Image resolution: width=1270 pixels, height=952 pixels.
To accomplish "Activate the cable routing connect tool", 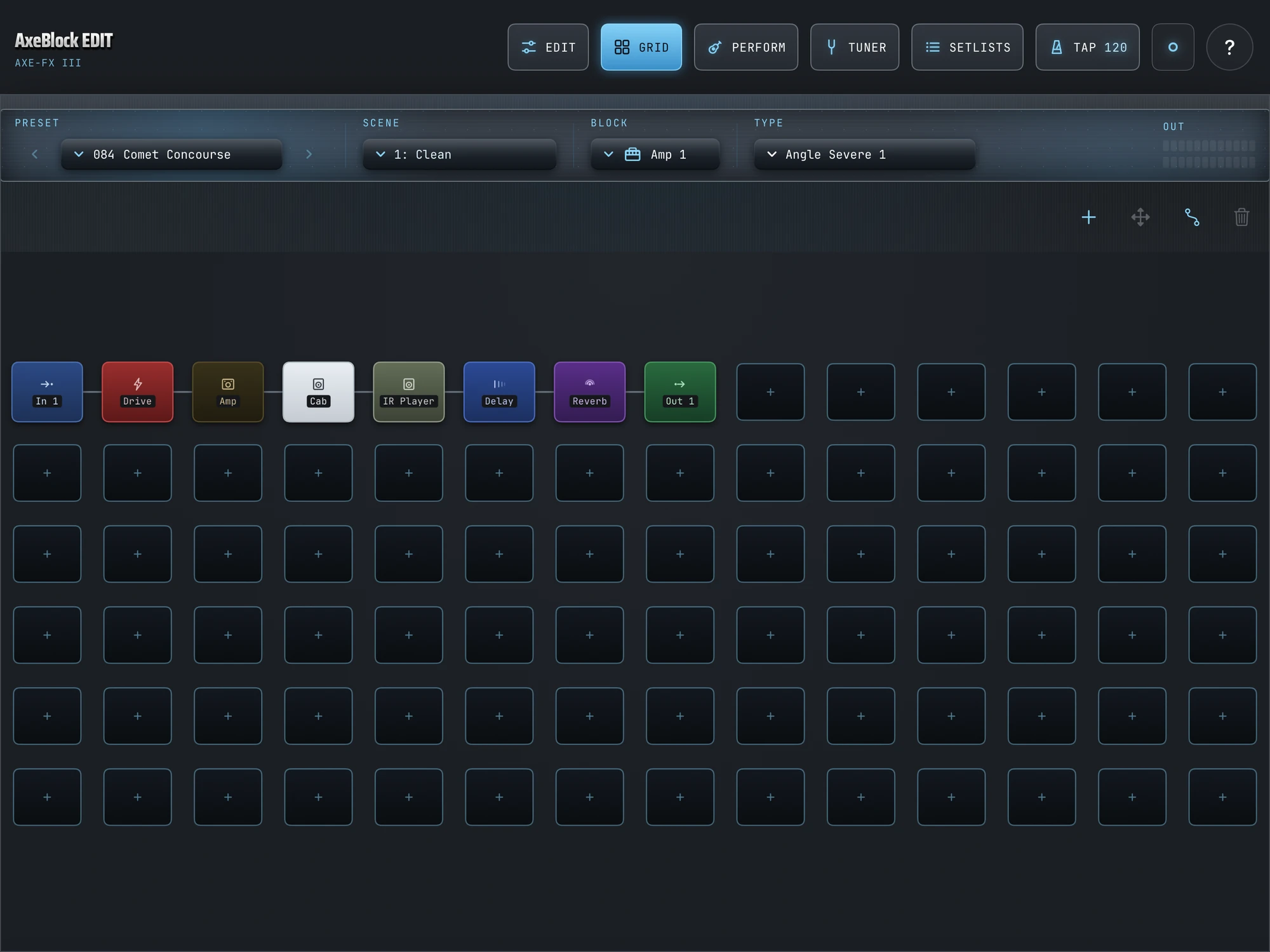I will pyautogui.click(x=1192, y=217).
